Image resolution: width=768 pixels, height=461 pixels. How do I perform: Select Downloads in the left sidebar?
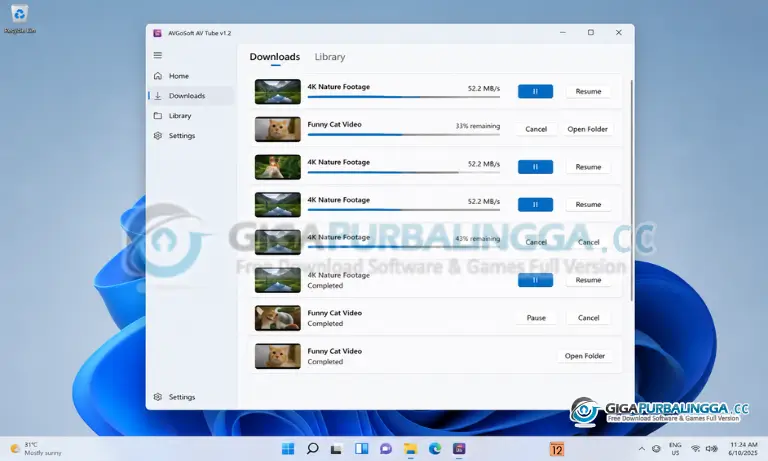pos(191,96)
